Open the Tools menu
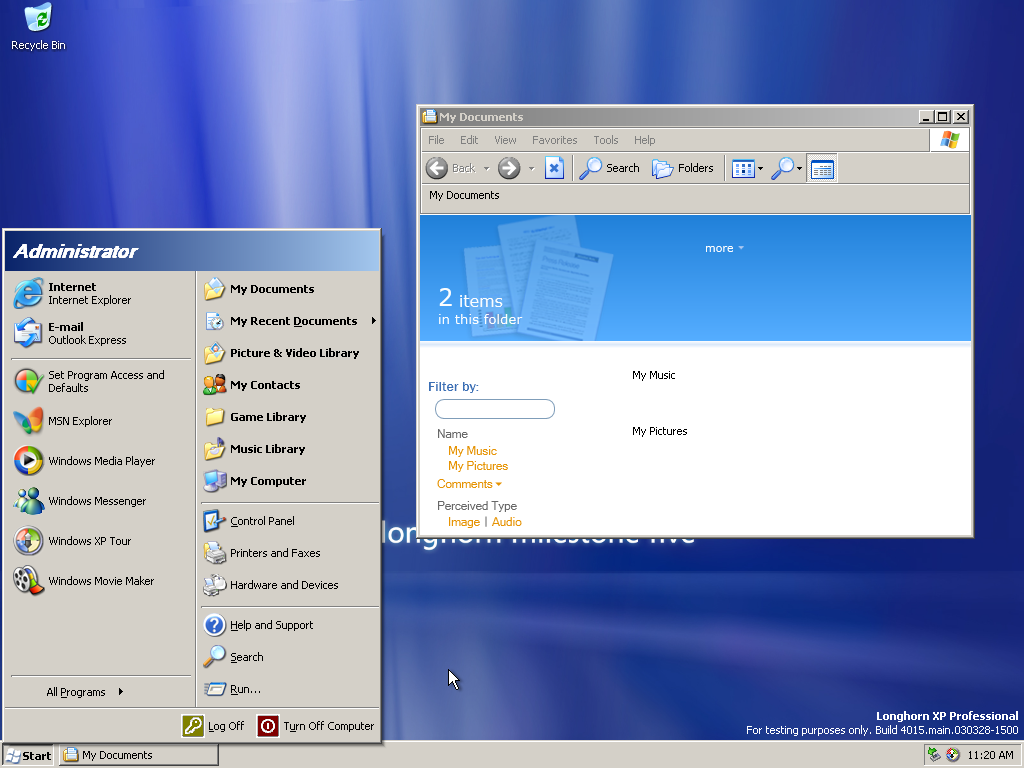 [x=605, y=140]
